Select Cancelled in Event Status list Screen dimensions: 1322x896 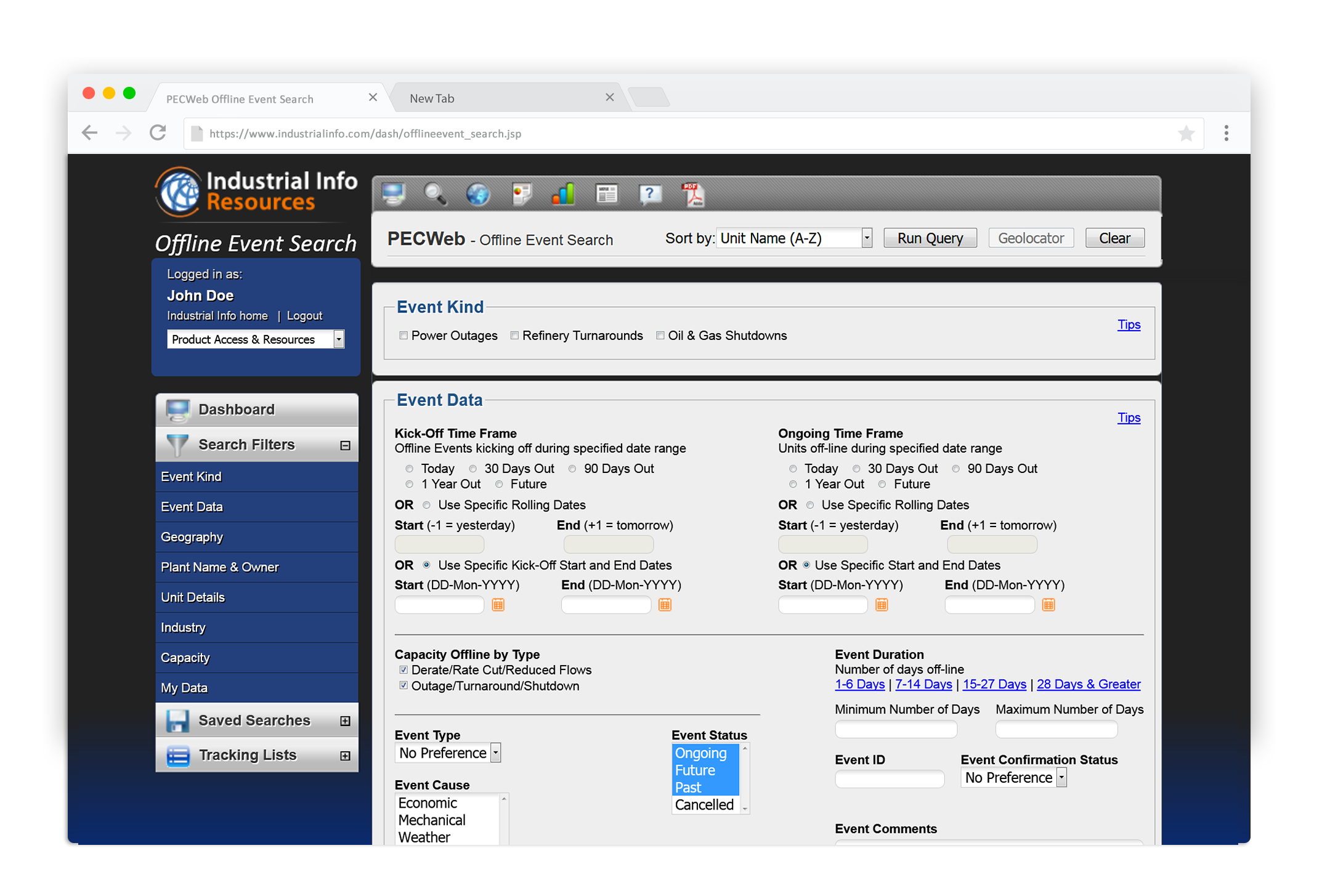click(x=705, y=805)
